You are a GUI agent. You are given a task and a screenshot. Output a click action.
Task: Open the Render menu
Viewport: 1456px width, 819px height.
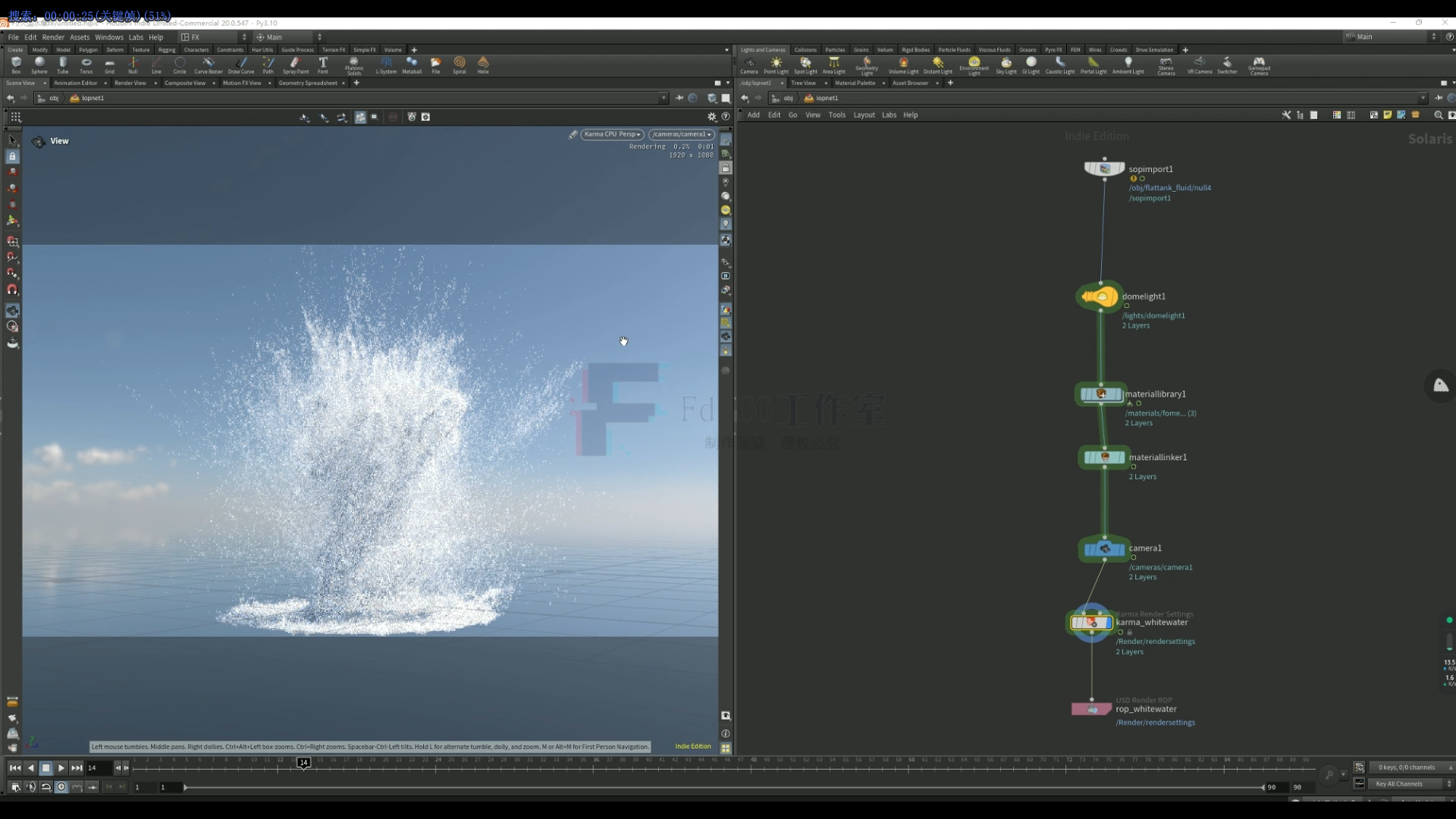click(53, 37)
